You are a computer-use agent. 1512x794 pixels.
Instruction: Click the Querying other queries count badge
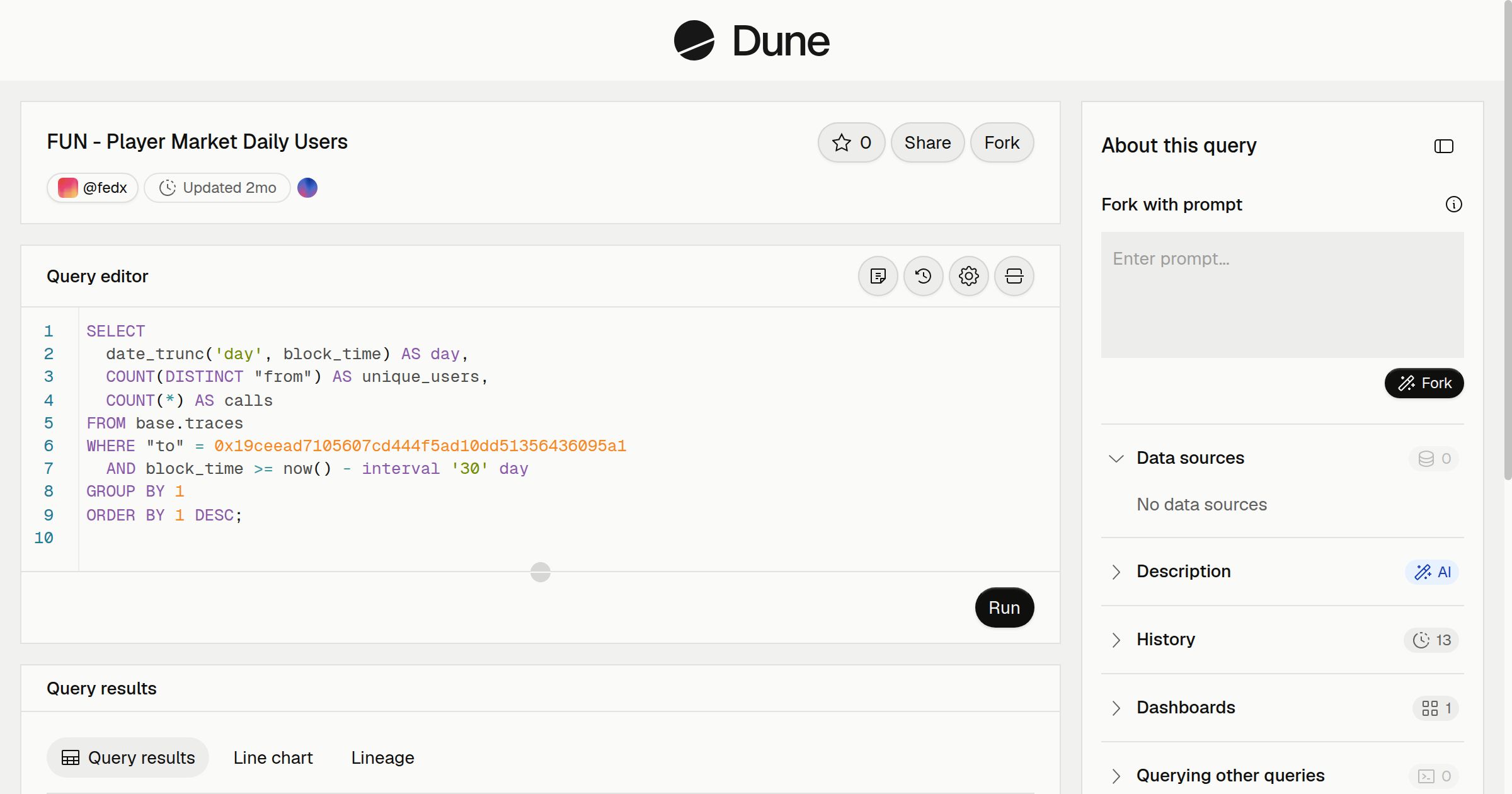[1434, 776]
